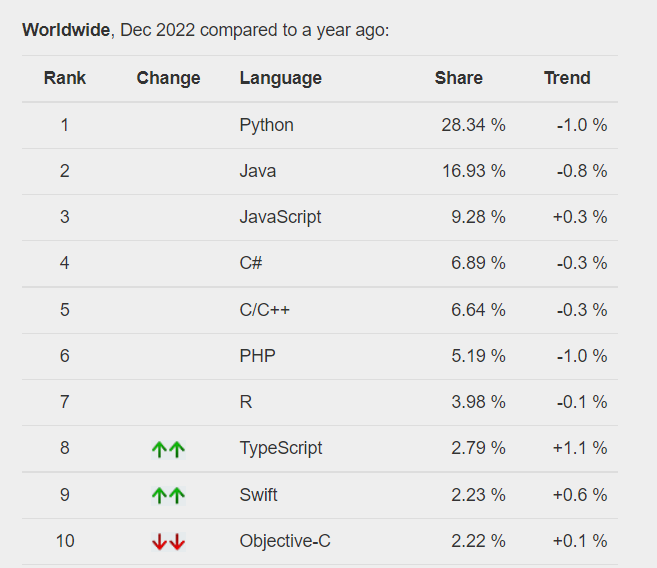
Task: Select the PHP row in the table
Action: (257, 356)
